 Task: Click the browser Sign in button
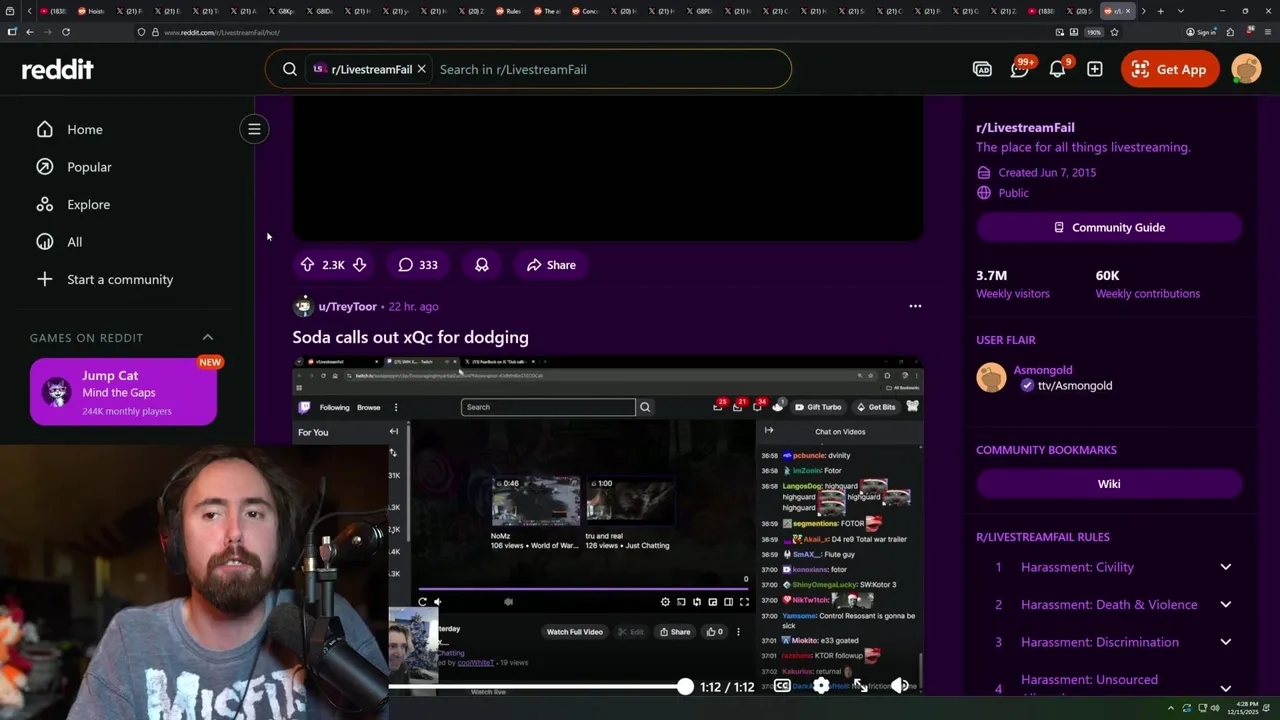click(1201, 32)
